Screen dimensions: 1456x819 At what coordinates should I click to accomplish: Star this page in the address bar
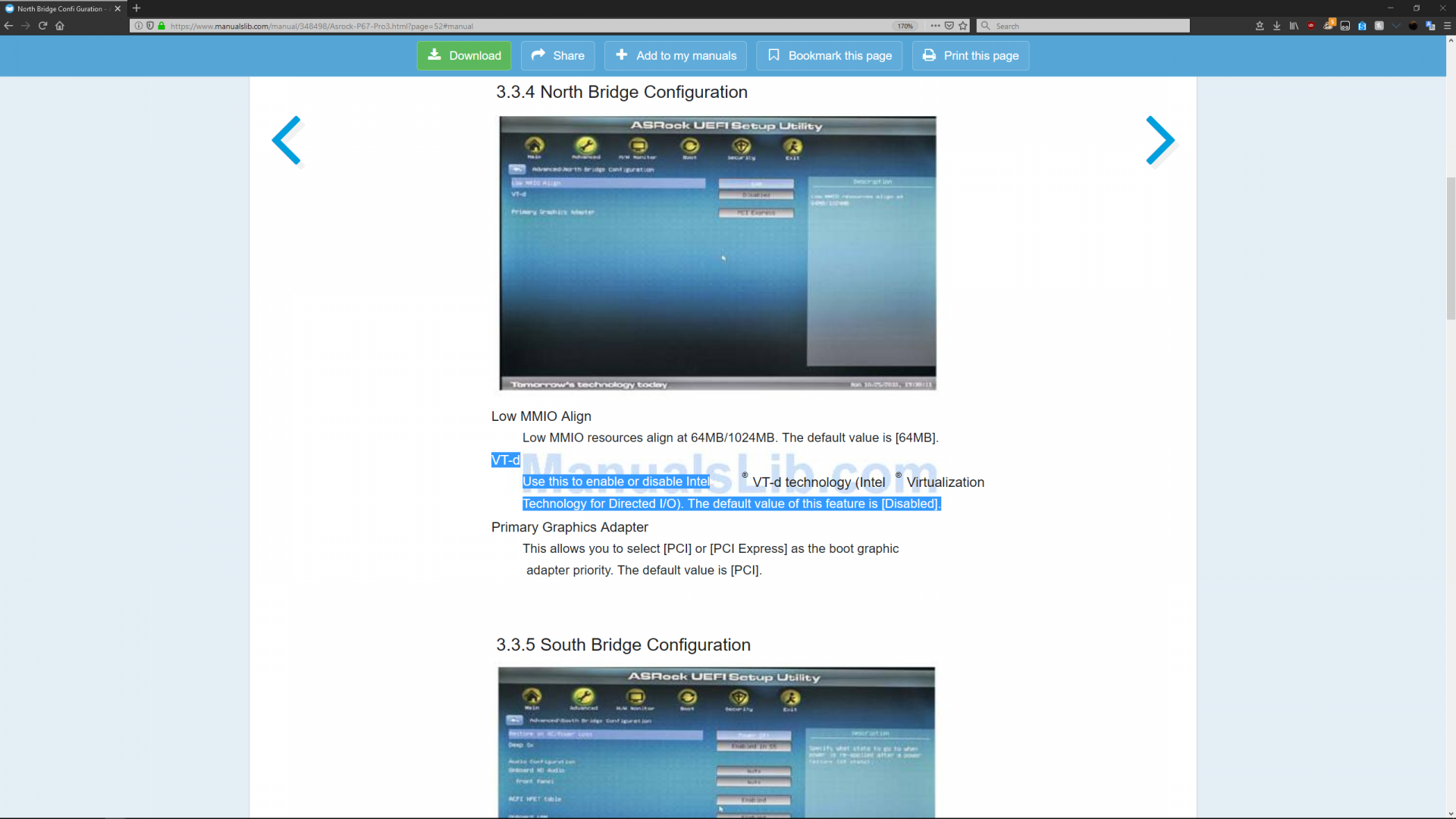pos(963,26)
